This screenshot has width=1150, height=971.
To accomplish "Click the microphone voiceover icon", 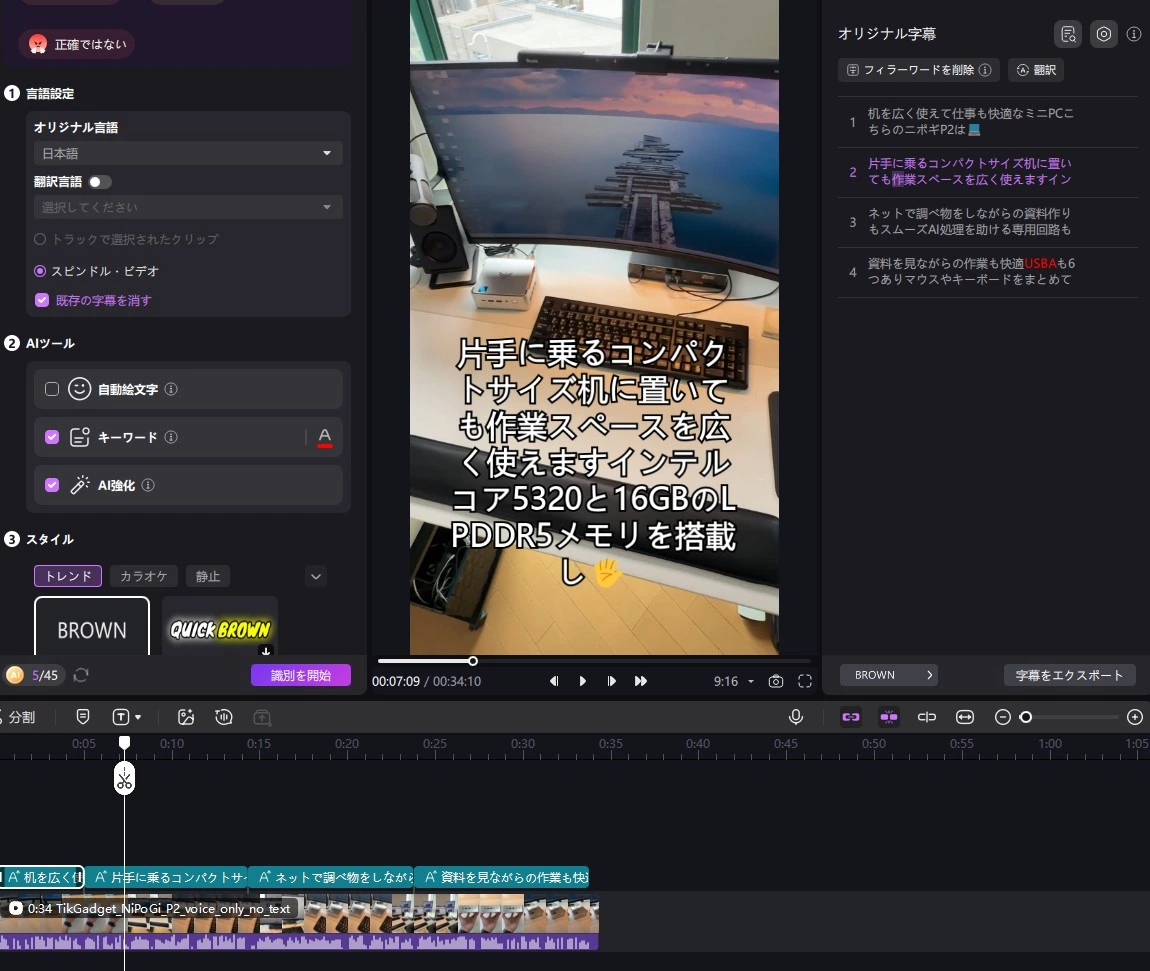I will tap(796, 717).
